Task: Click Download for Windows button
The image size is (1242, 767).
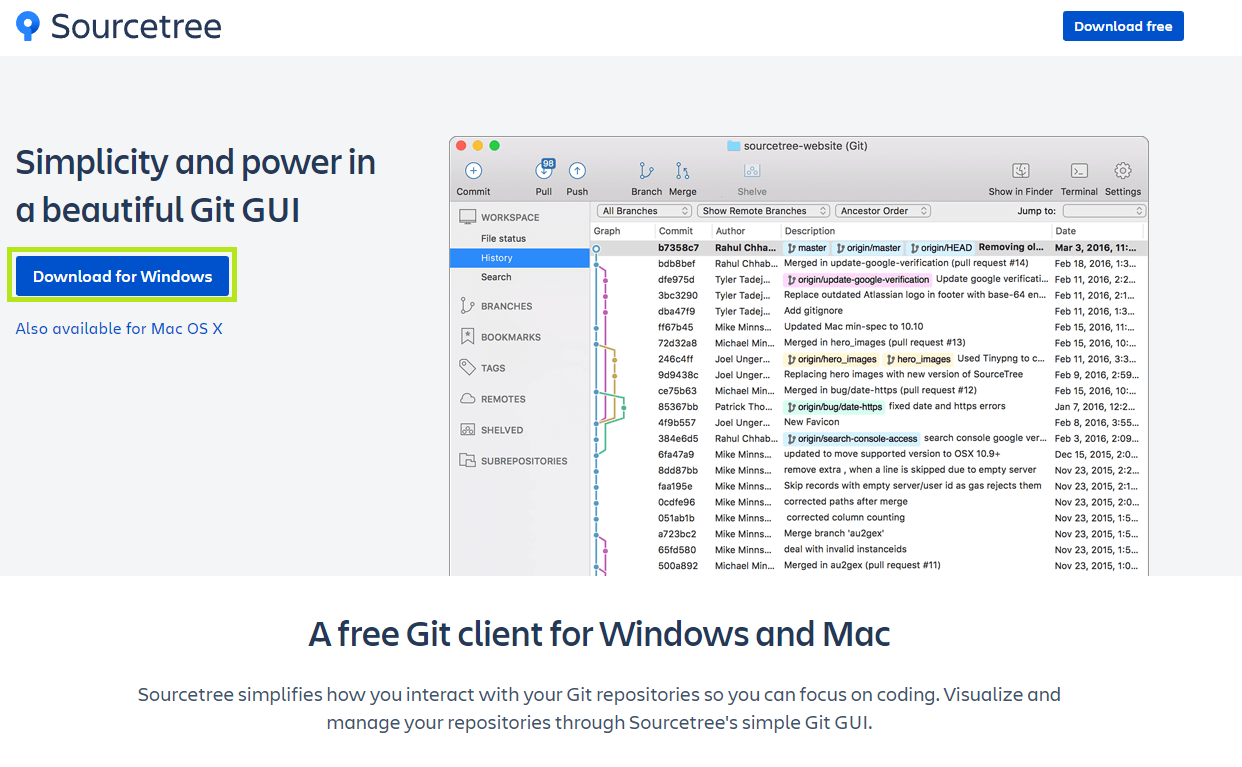Action: 122,276
